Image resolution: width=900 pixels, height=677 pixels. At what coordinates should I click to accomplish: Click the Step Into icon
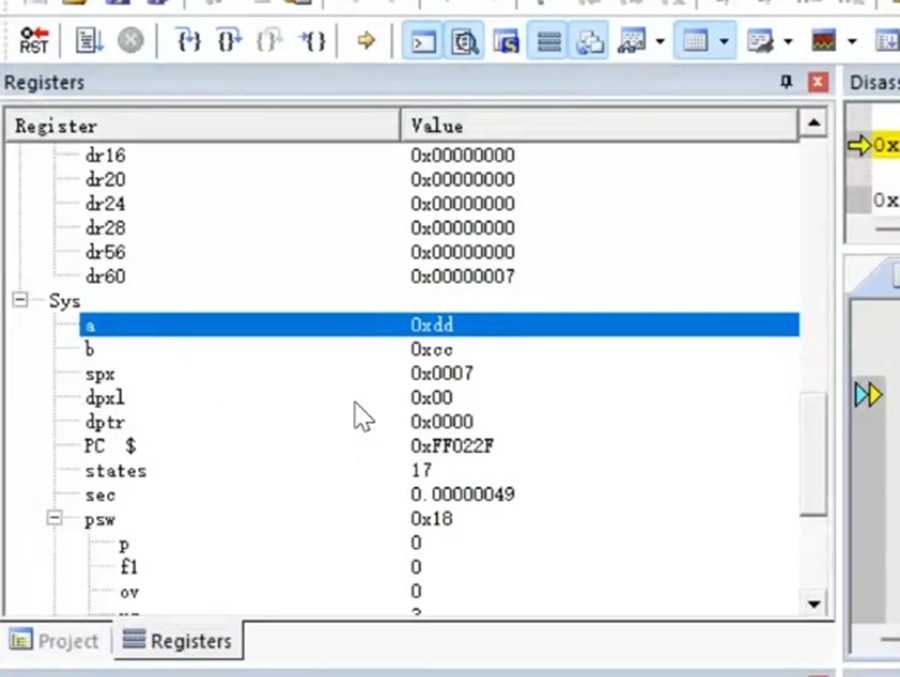coord(188,41)
